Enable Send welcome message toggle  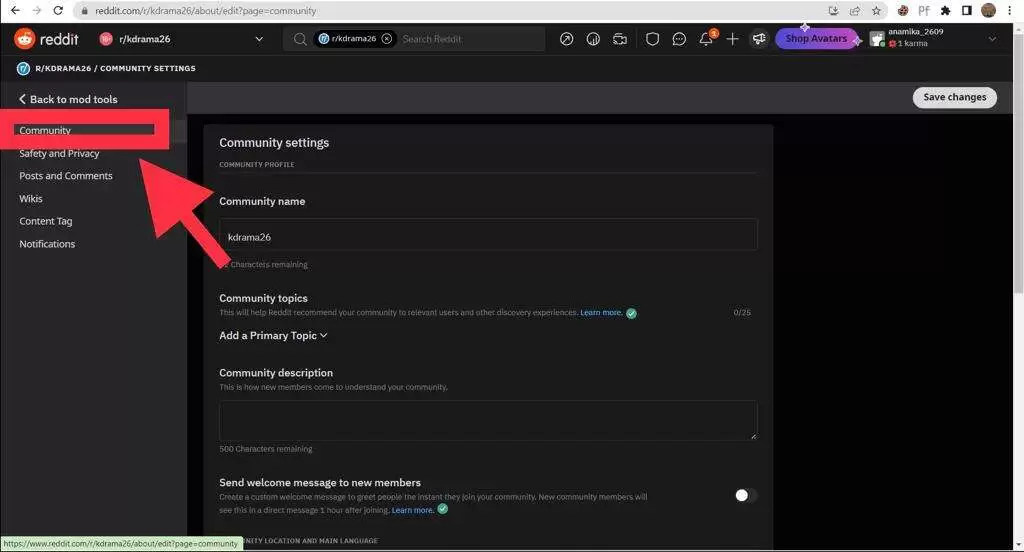(x=745, y=496)
